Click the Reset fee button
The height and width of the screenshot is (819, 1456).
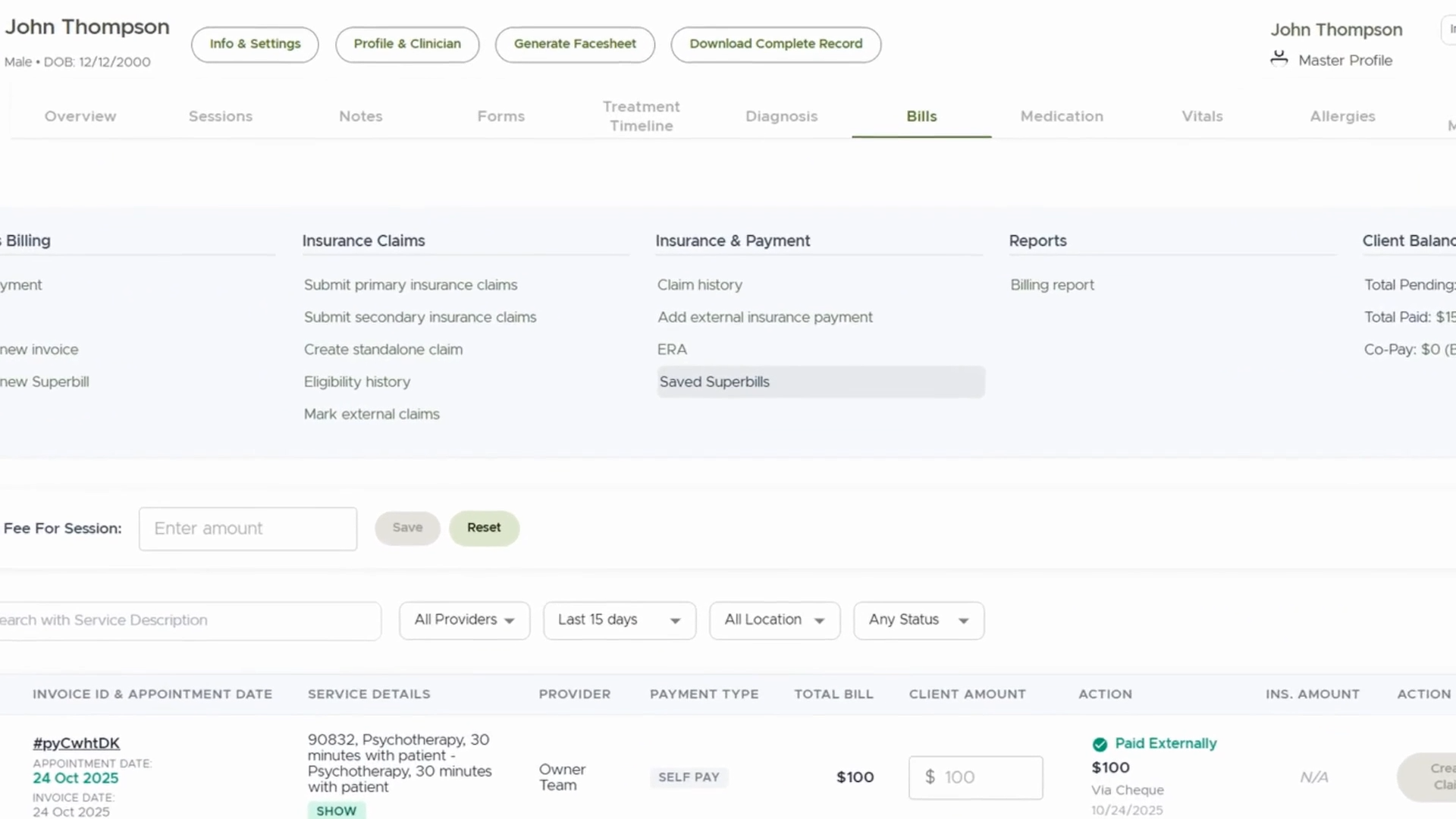pos(484,528)
